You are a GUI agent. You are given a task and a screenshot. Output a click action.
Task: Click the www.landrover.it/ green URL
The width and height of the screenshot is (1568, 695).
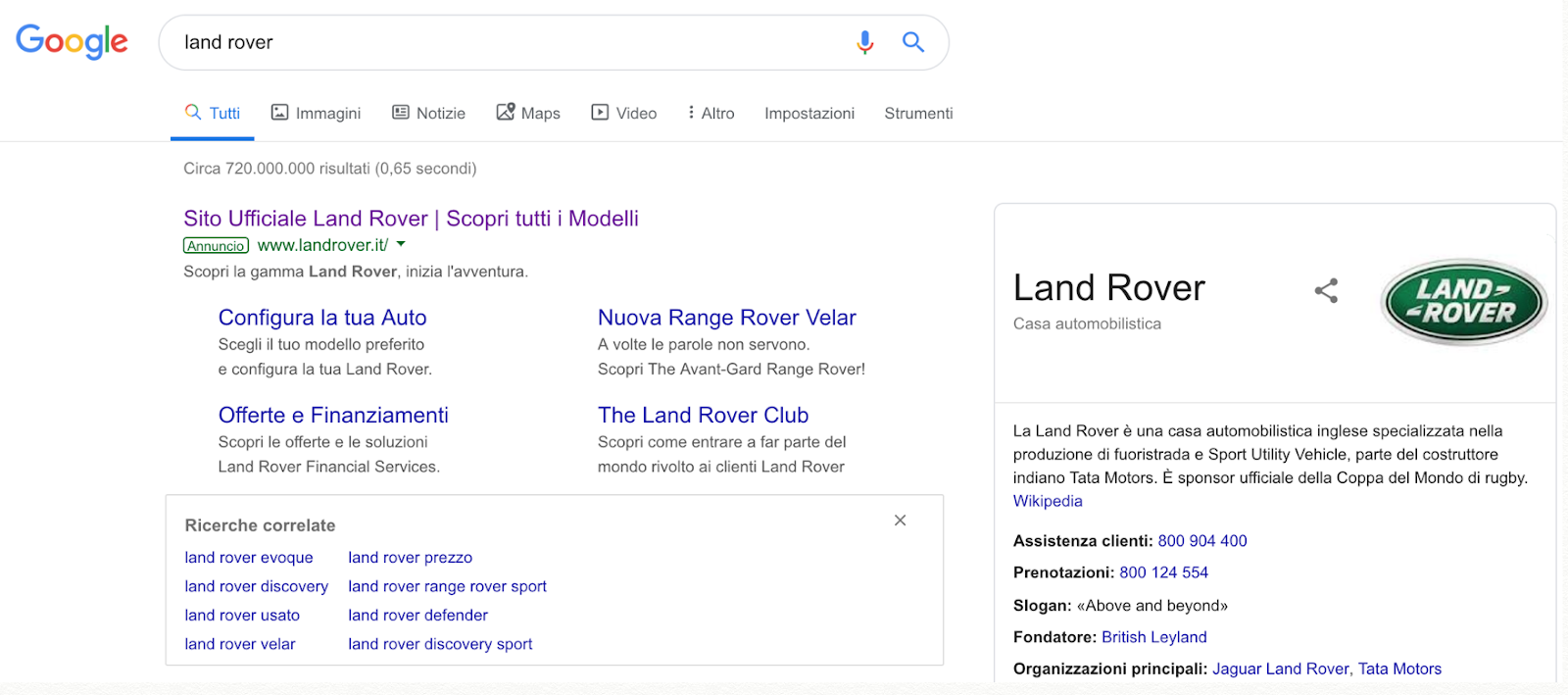click(x=322, y=245)
